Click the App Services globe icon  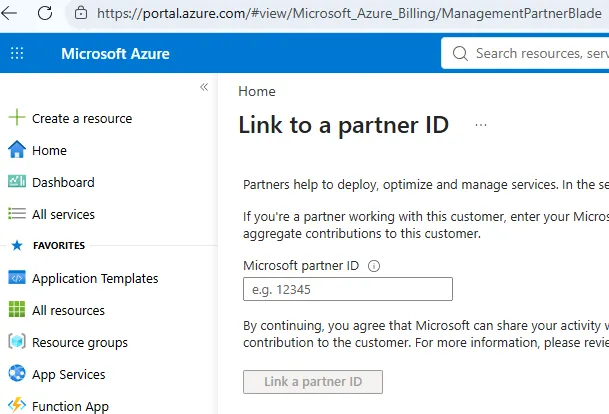[x=17, y=374]
